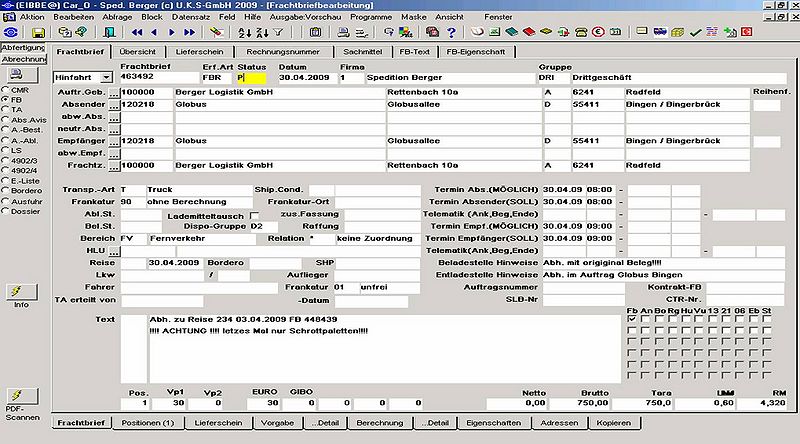Click into the Text memo area
This screenshot has height=444, width=800.
pyautogui.click(x=385, y=349)
